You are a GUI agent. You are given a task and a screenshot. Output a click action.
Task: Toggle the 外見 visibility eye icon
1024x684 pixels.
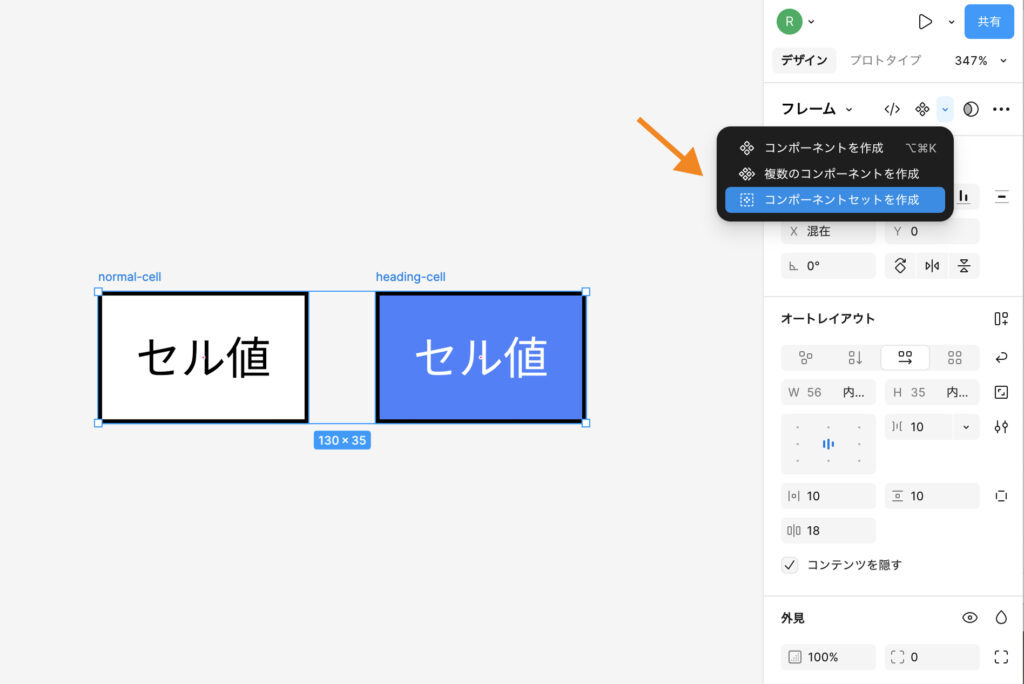[x=969, y=618]
